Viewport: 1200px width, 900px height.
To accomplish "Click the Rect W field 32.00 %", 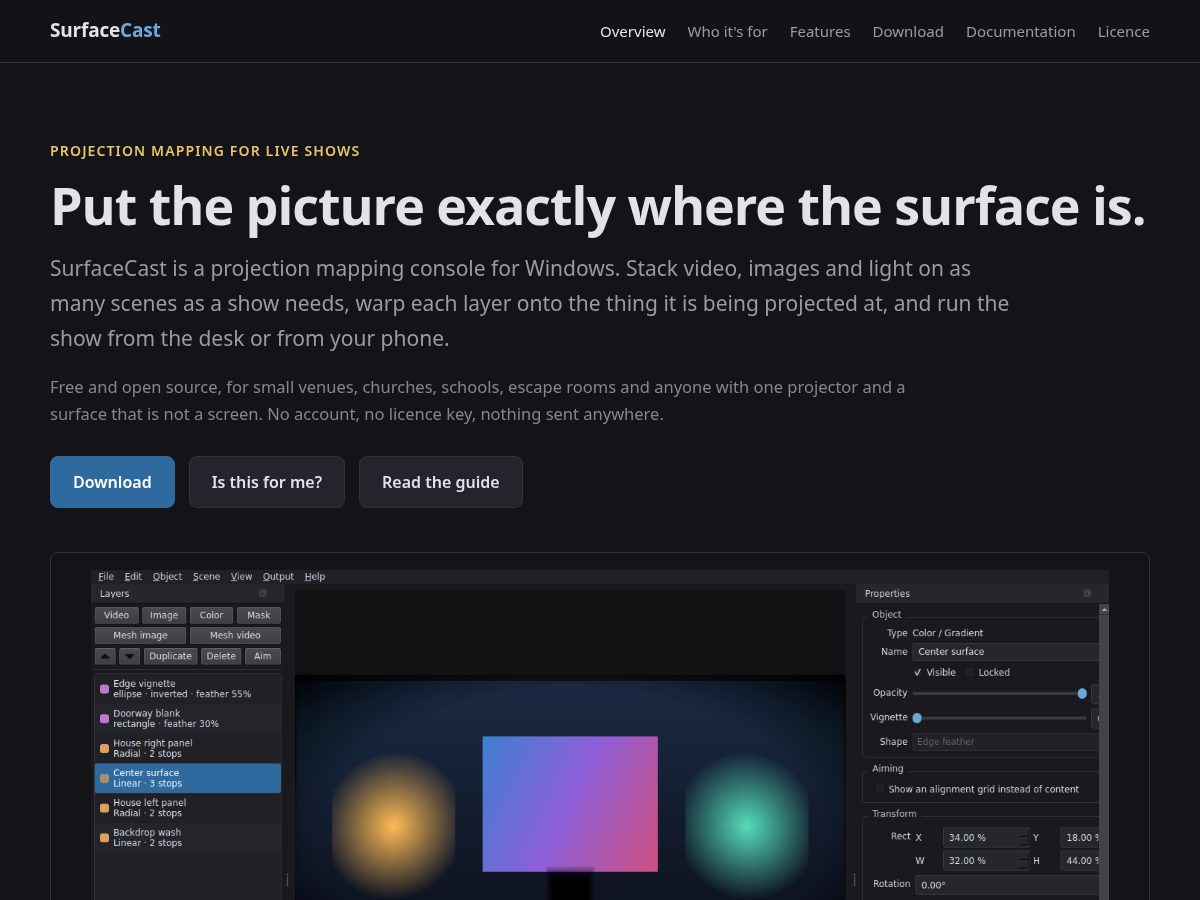I will tap(986, 861).
